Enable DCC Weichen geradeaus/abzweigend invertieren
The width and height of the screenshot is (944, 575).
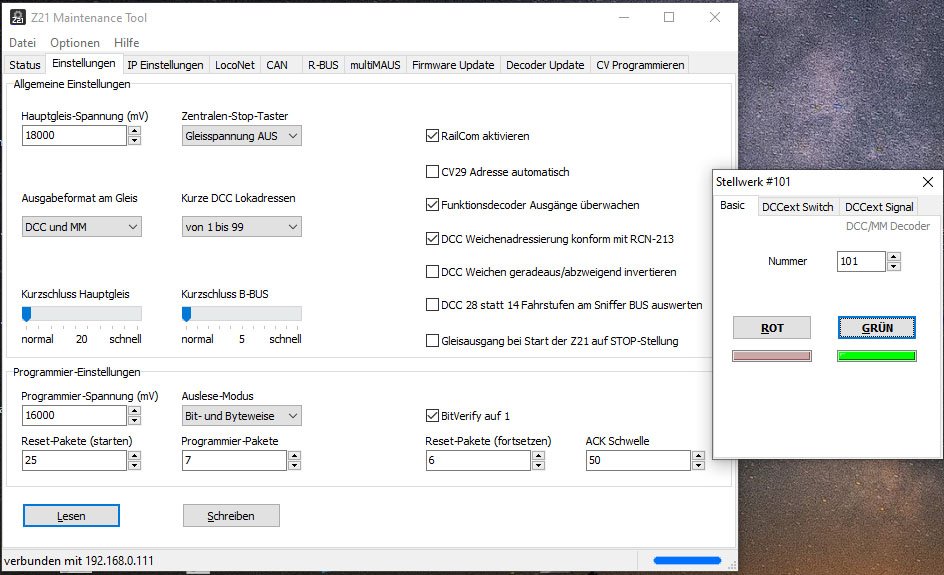pos(432,272)
